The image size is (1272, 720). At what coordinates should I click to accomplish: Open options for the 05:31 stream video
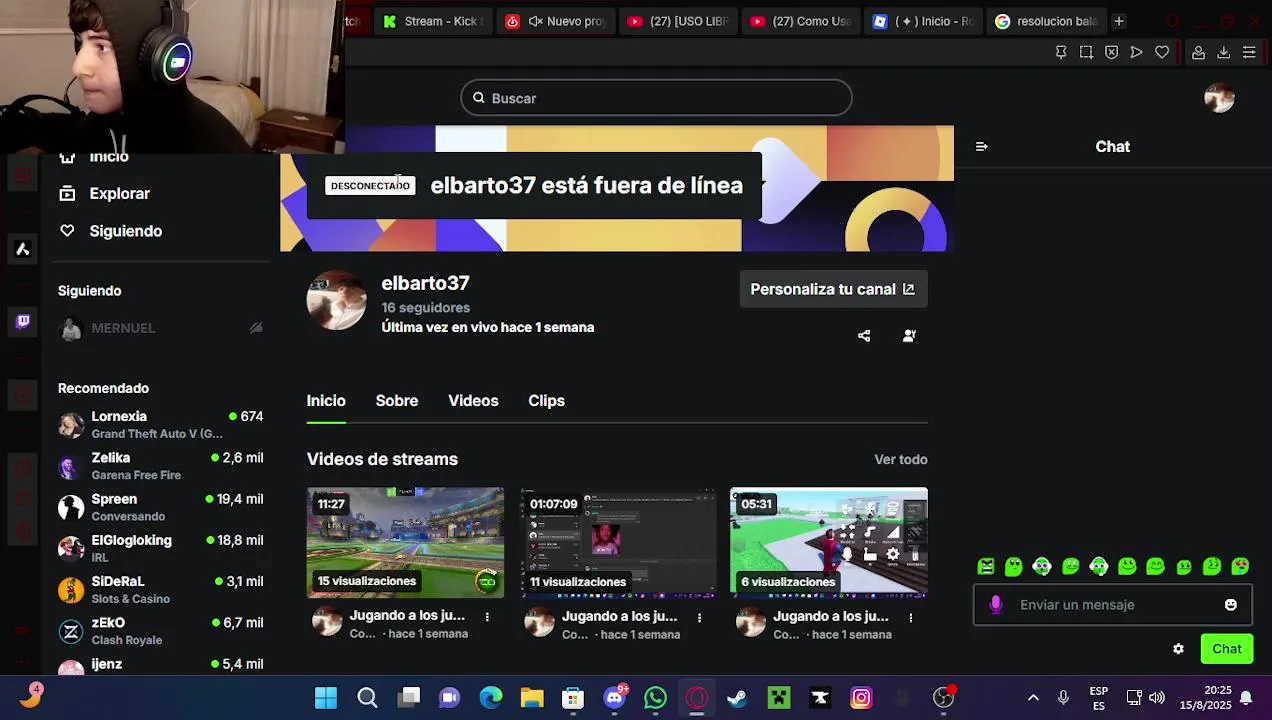pos(910,618)
